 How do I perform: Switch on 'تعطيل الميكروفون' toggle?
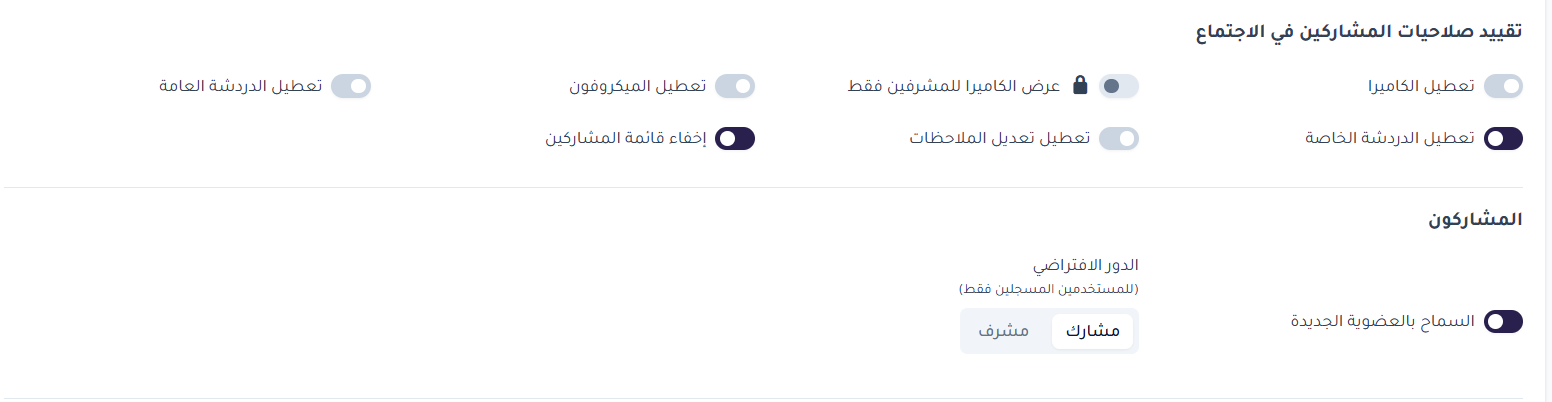[x=735, y=86]
